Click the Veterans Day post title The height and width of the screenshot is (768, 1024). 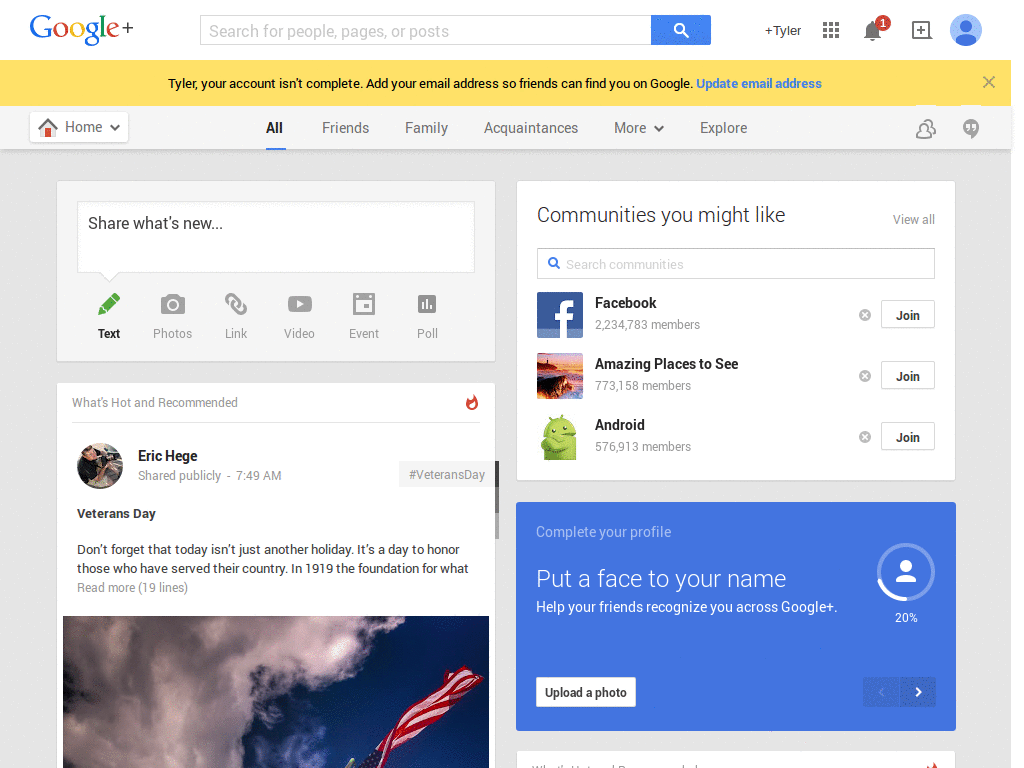[x=116, y=513]
